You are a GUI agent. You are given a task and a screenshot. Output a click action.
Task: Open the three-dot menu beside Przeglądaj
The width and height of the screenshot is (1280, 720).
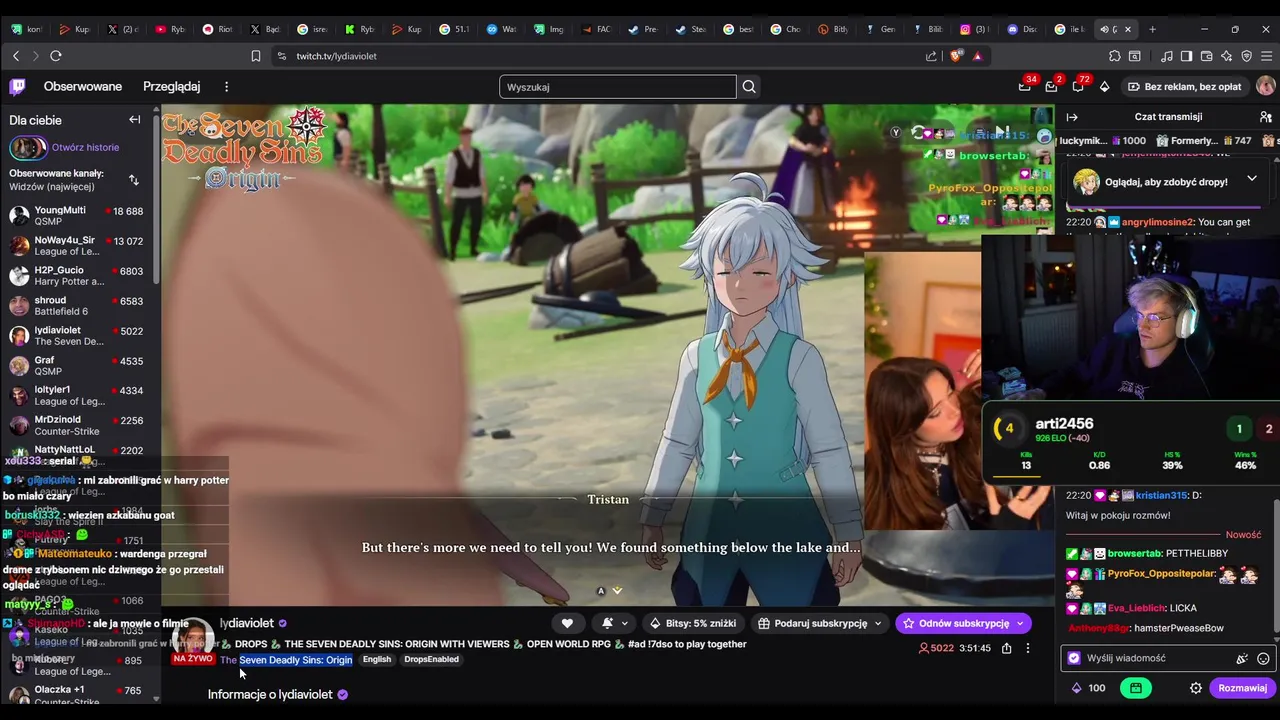[226, 87]
